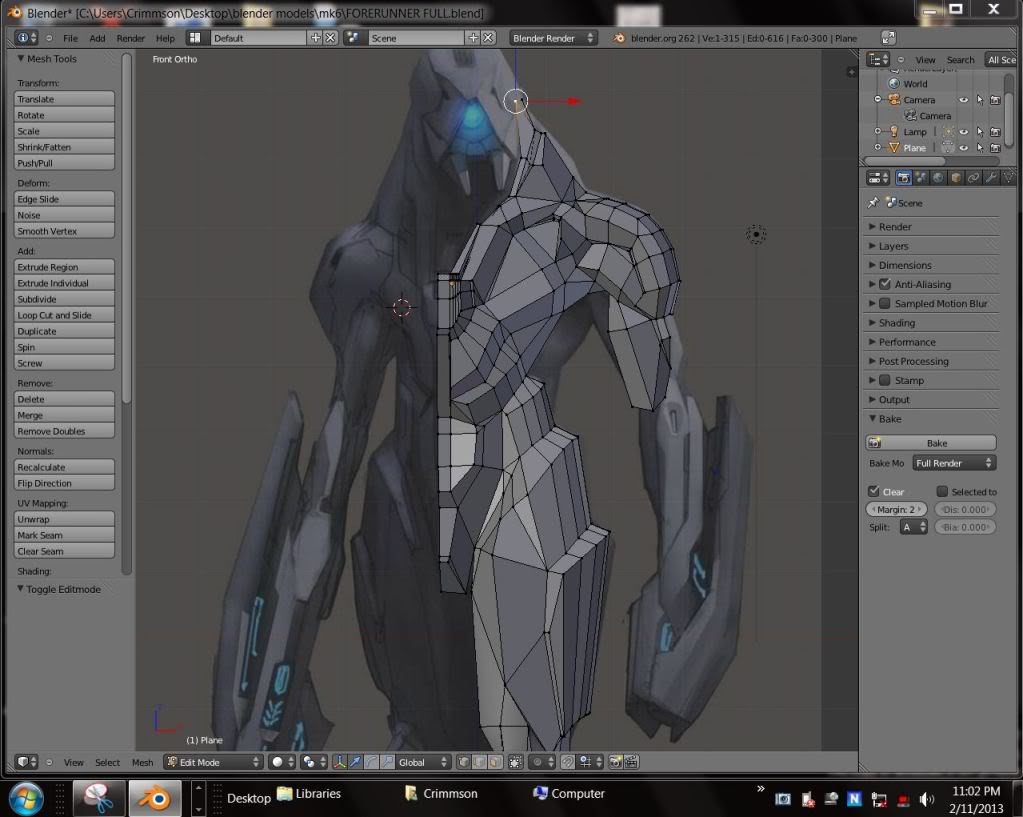Click the Loop Cut and Slide button
1023x817 pixels.
[64, 315]
